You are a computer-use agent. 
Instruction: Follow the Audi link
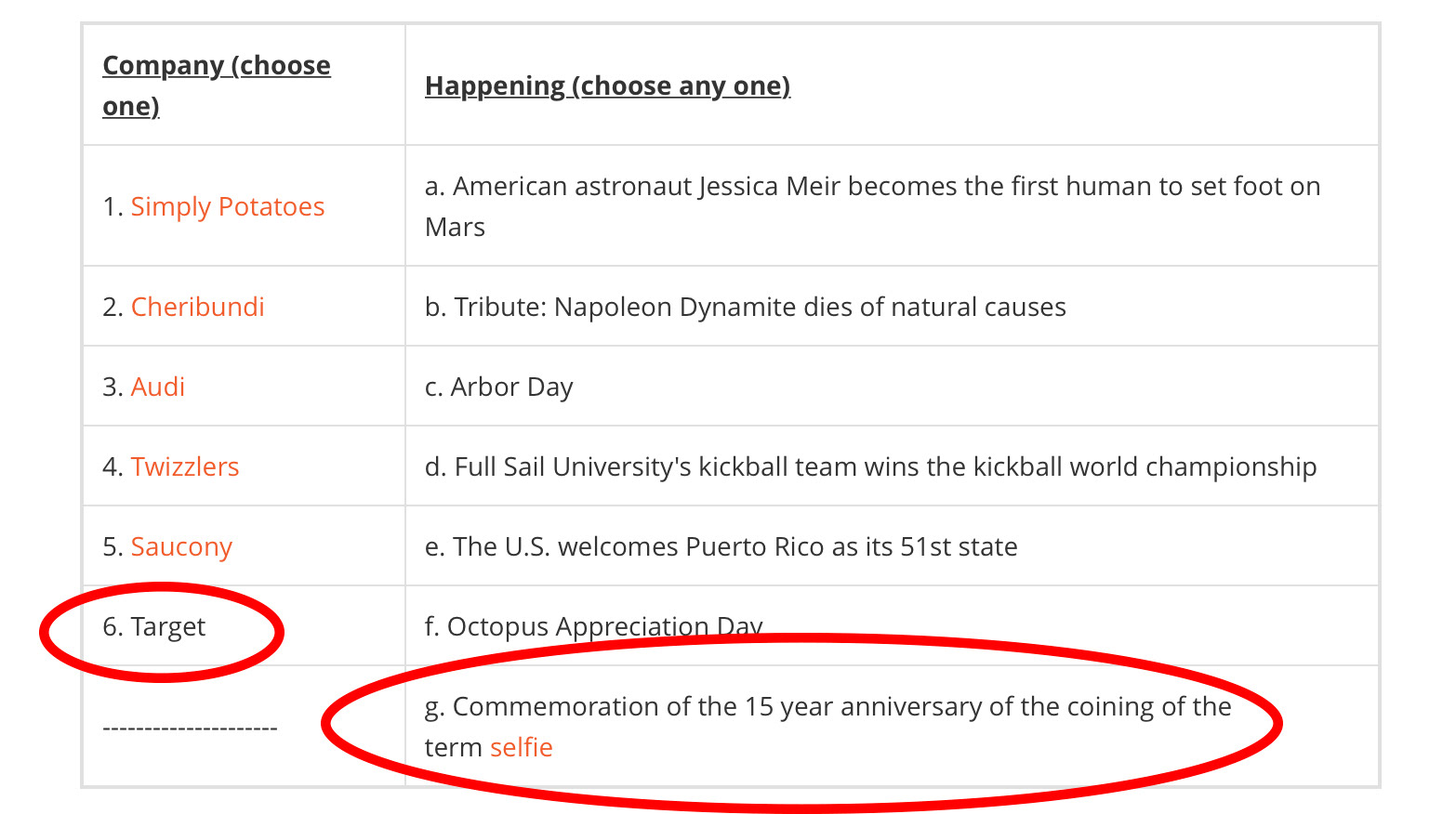(158, 387)
